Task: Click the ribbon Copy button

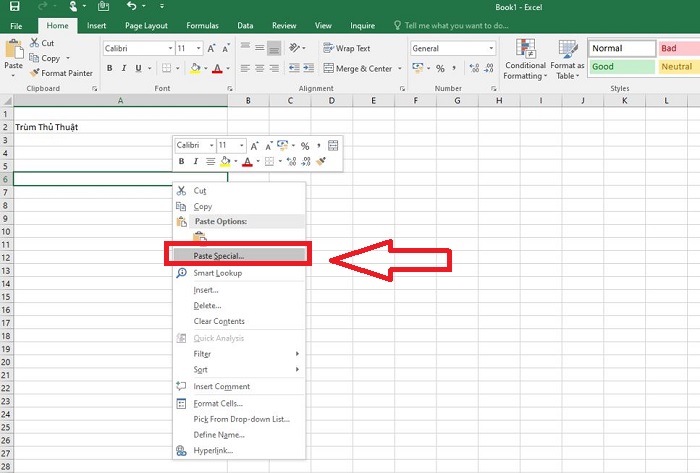Action: (x=45, y=58)
